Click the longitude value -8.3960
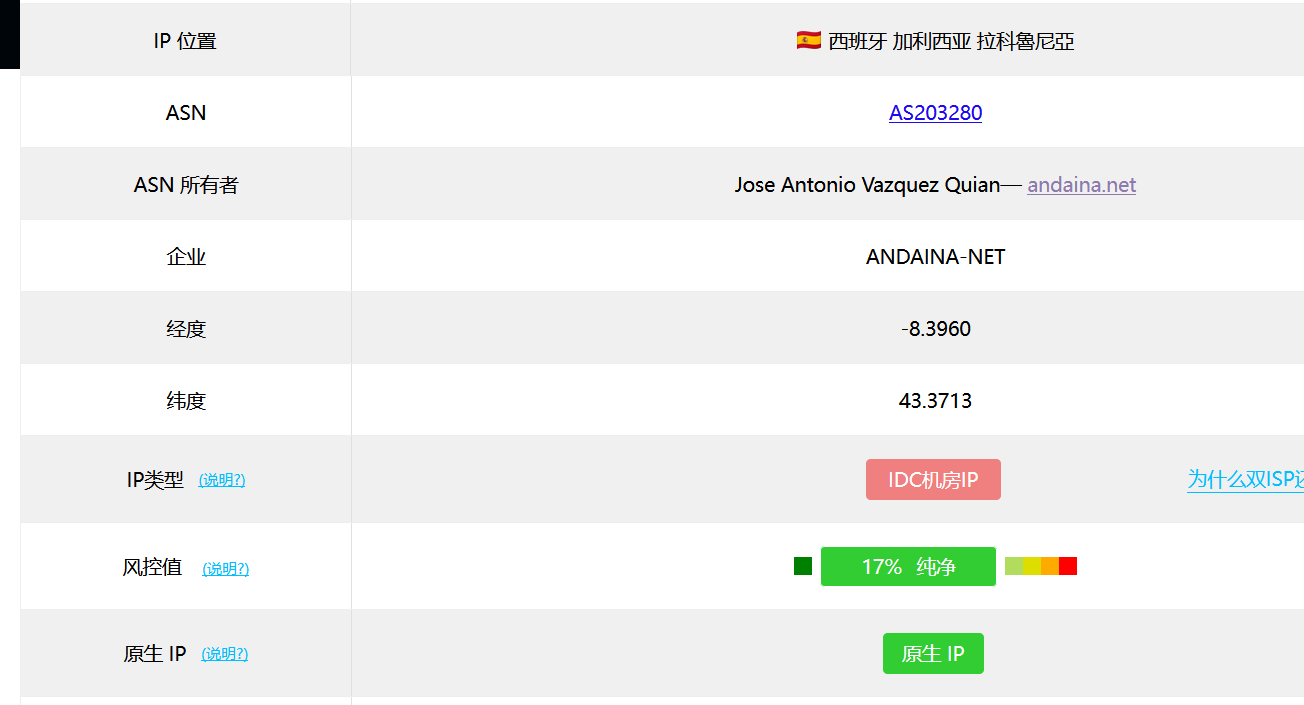 pyautogui.click(x=935, y=329)
